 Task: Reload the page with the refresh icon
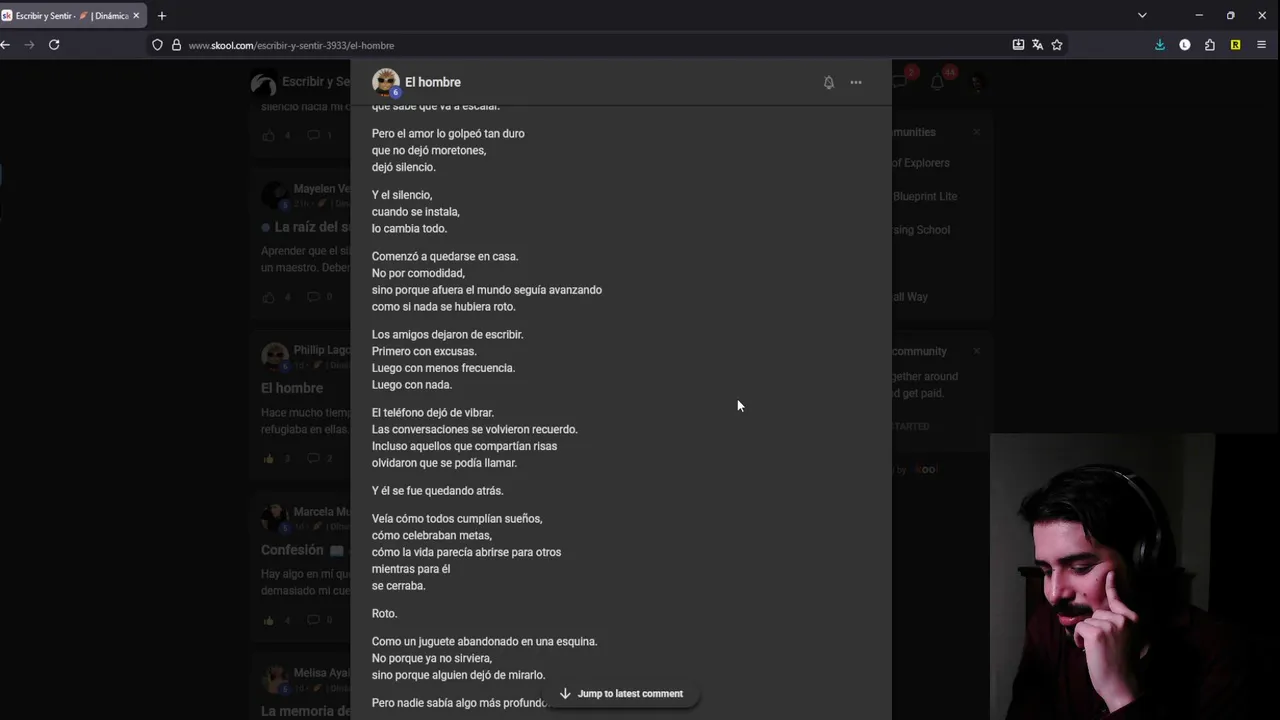point(54,45)
